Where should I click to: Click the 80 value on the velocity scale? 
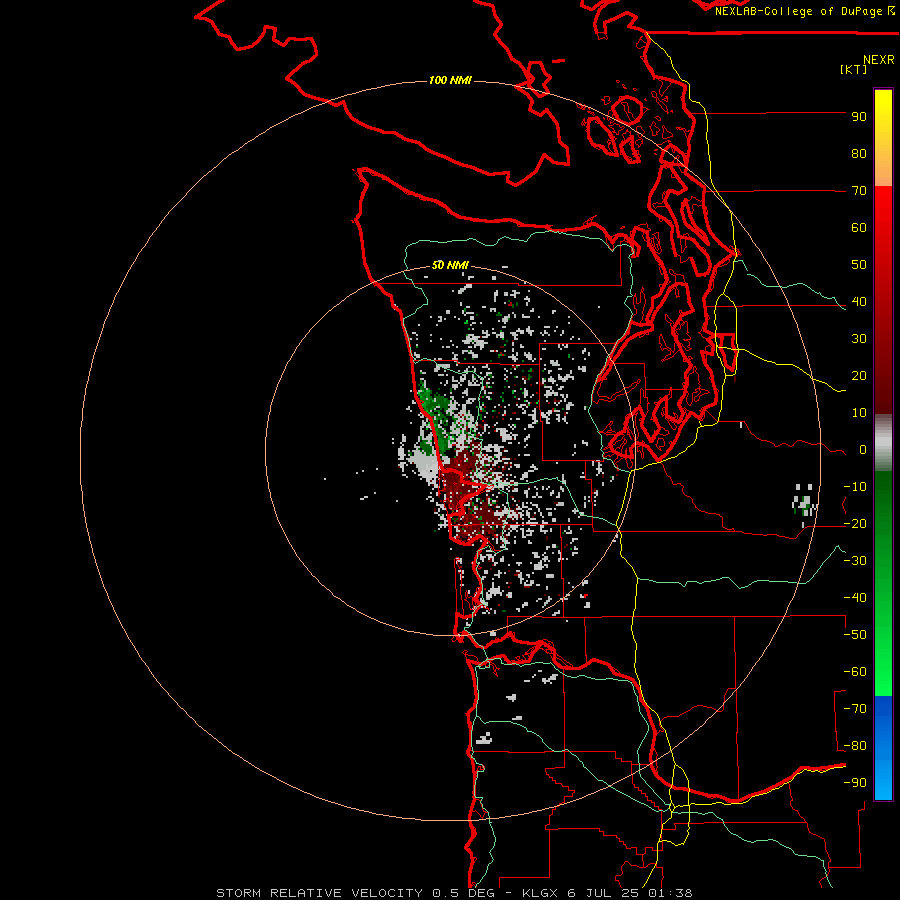[x=859, y=154]
